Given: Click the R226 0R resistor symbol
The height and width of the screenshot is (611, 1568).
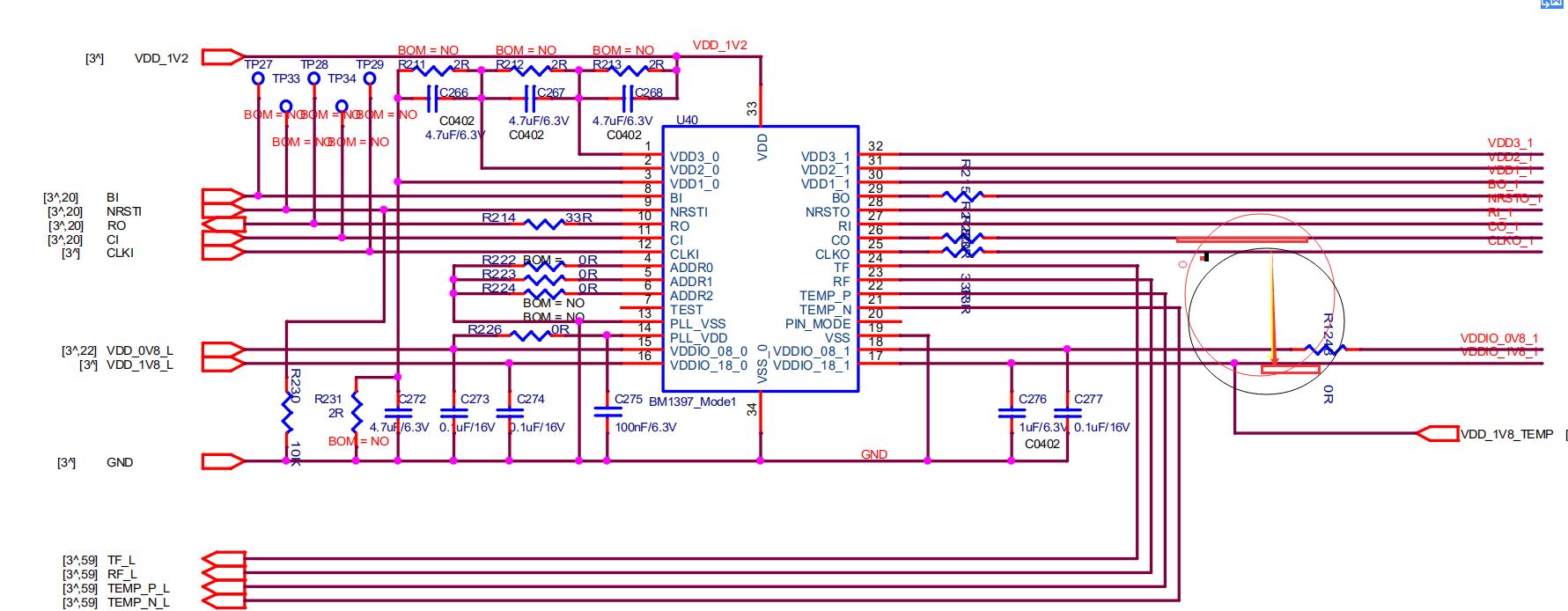Looking at the screenshot, I should click(x=531, y=335).
